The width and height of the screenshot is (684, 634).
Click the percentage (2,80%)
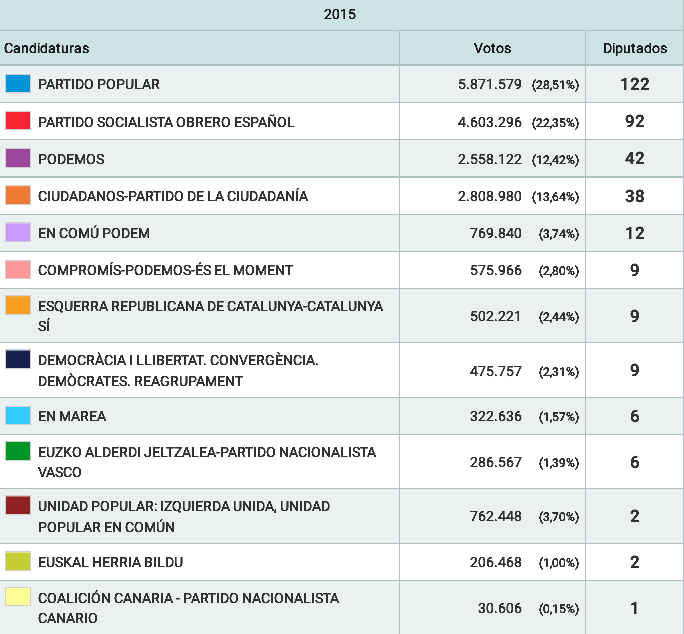click(x=559, y=271)
